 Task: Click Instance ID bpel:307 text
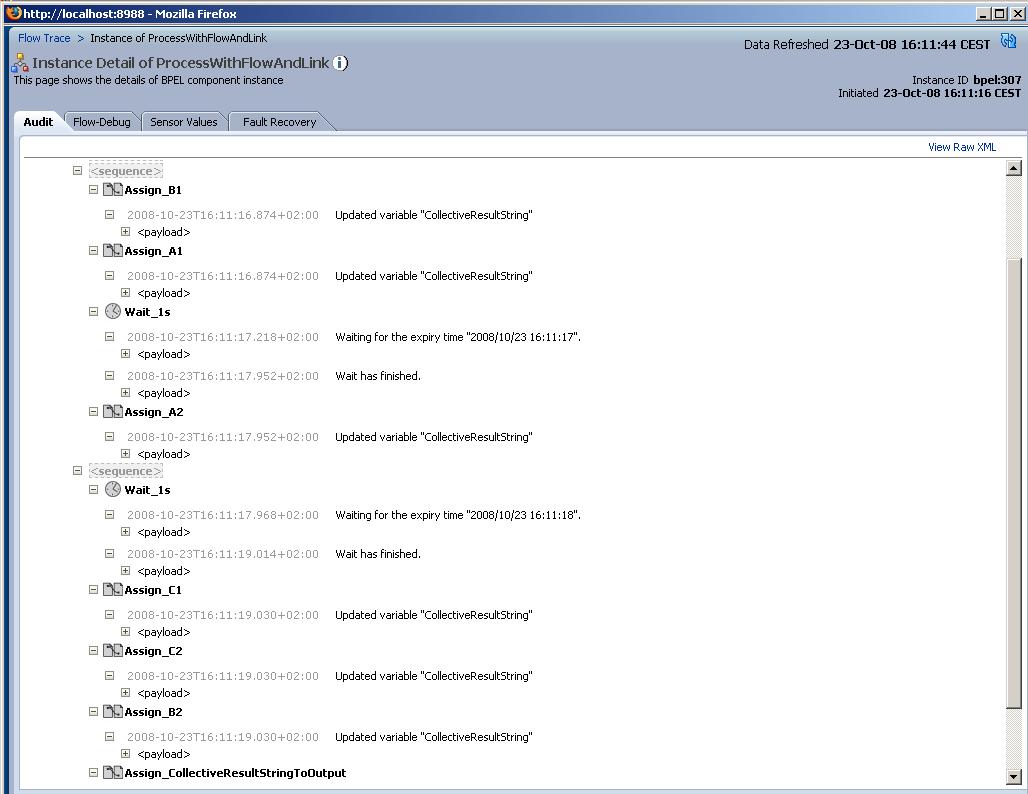[966, 80]
